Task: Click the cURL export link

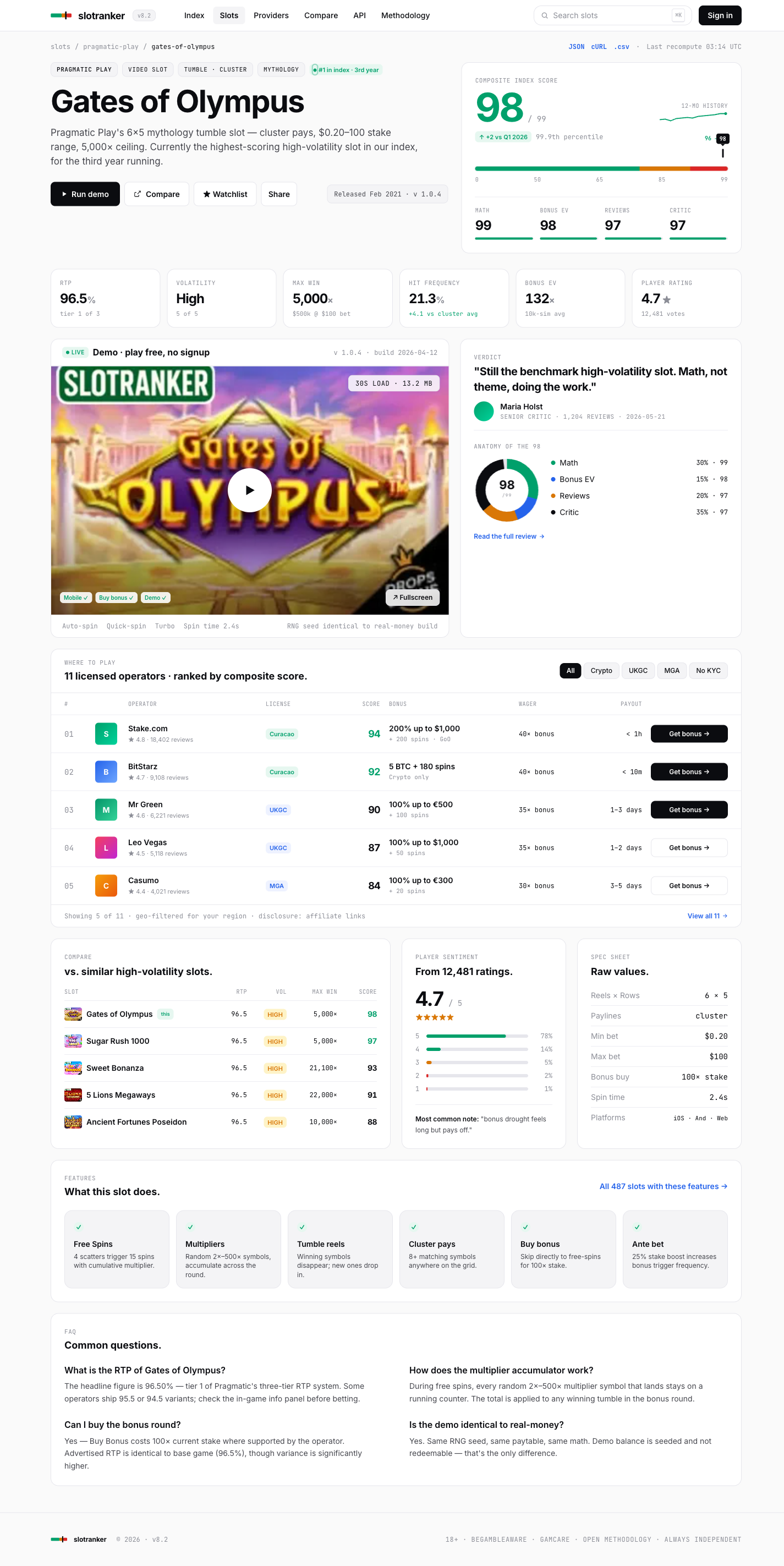Action: pyautogui.click(x=599, y=47)
